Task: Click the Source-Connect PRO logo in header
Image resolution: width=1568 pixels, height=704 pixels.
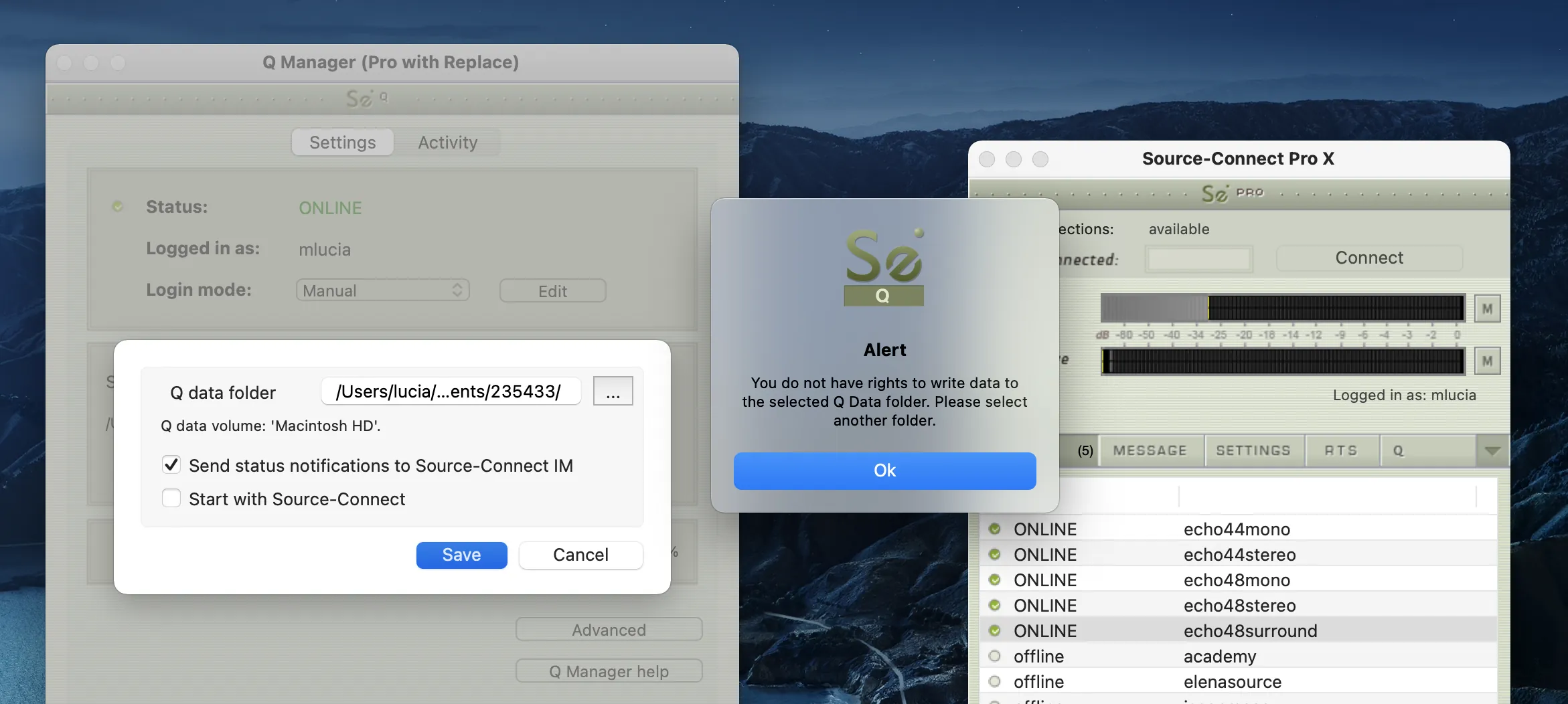Action: coord(1232,193)
